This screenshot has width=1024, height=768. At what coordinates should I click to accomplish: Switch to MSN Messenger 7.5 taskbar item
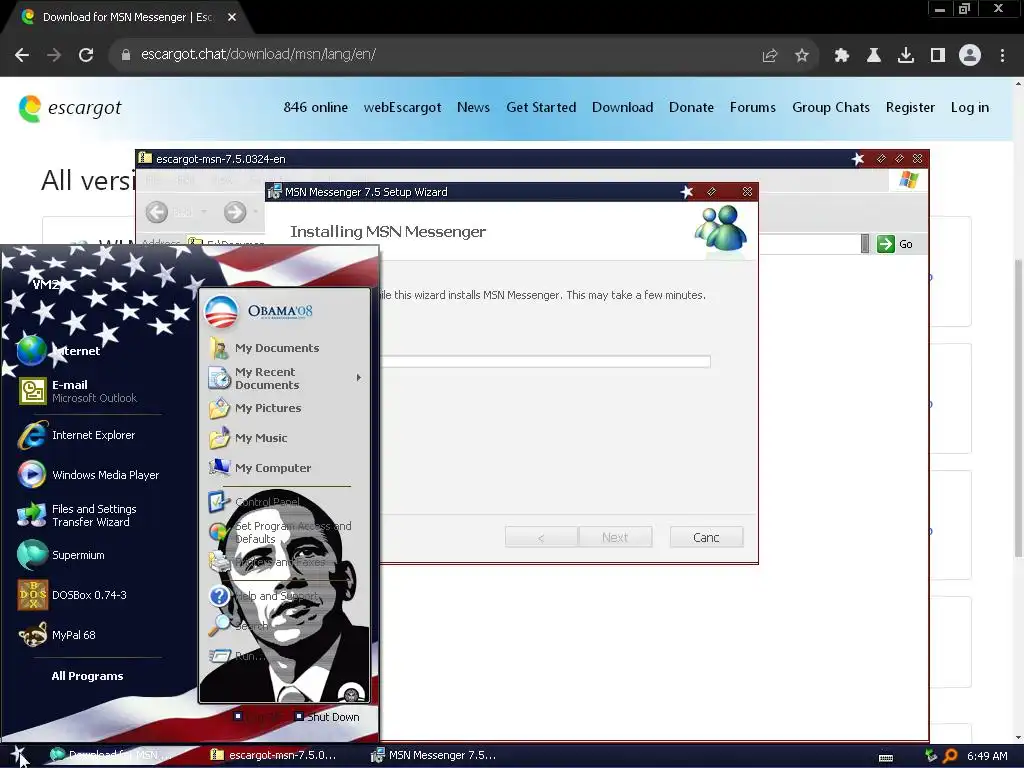tap(434, 755)
